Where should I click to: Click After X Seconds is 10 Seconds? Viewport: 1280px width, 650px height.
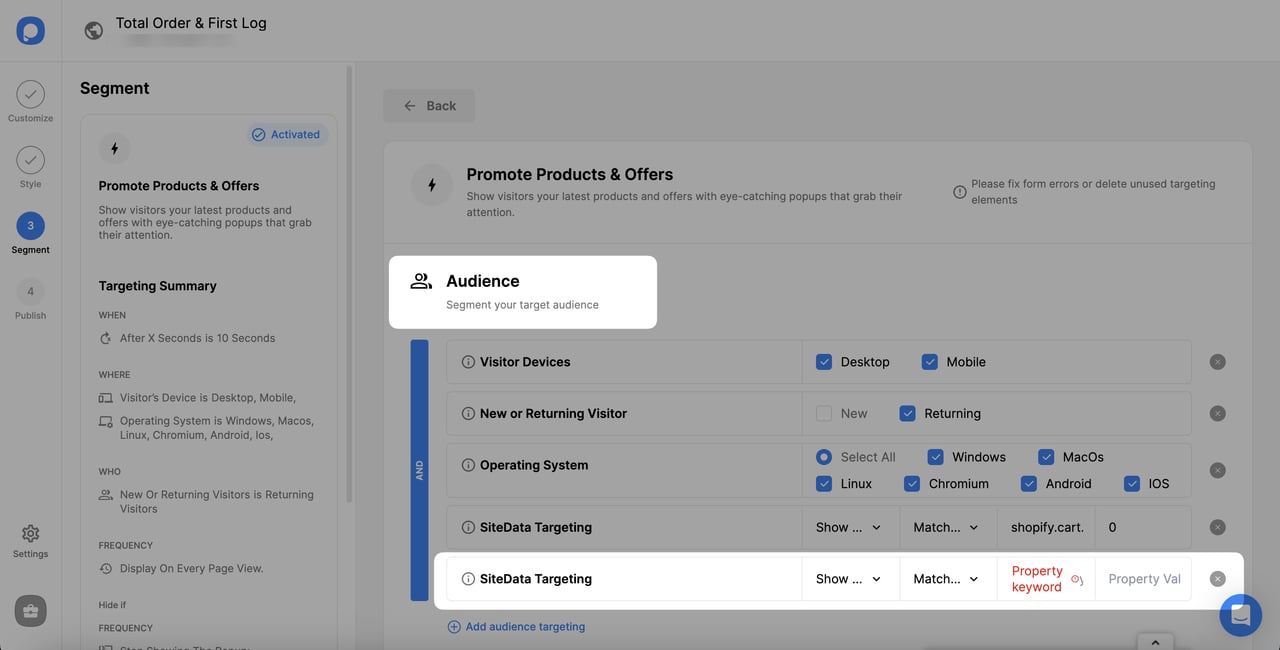[x=197, y=338]
